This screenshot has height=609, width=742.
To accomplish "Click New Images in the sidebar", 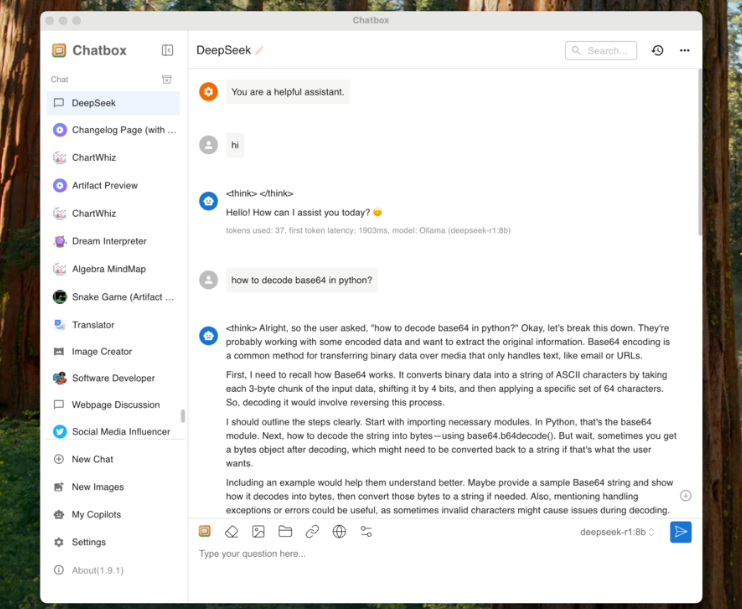I will [113, 486].
